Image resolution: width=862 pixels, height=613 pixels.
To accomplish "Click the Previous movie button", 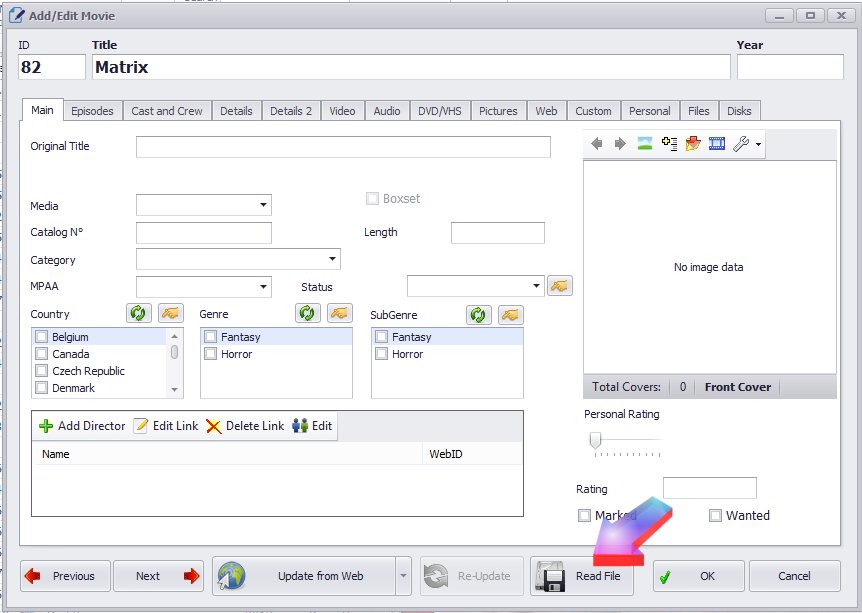I will [65, 576].
